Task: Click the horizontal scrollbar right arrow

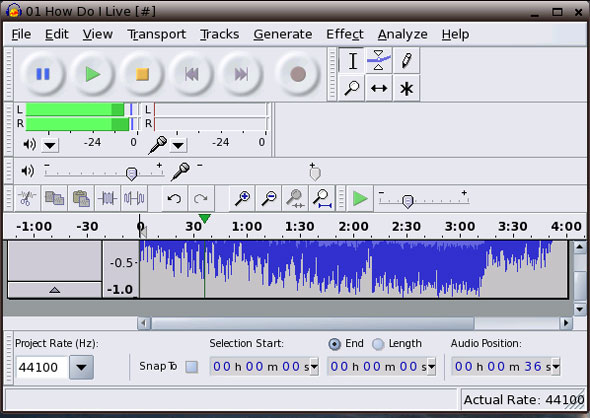Action: 566,323
